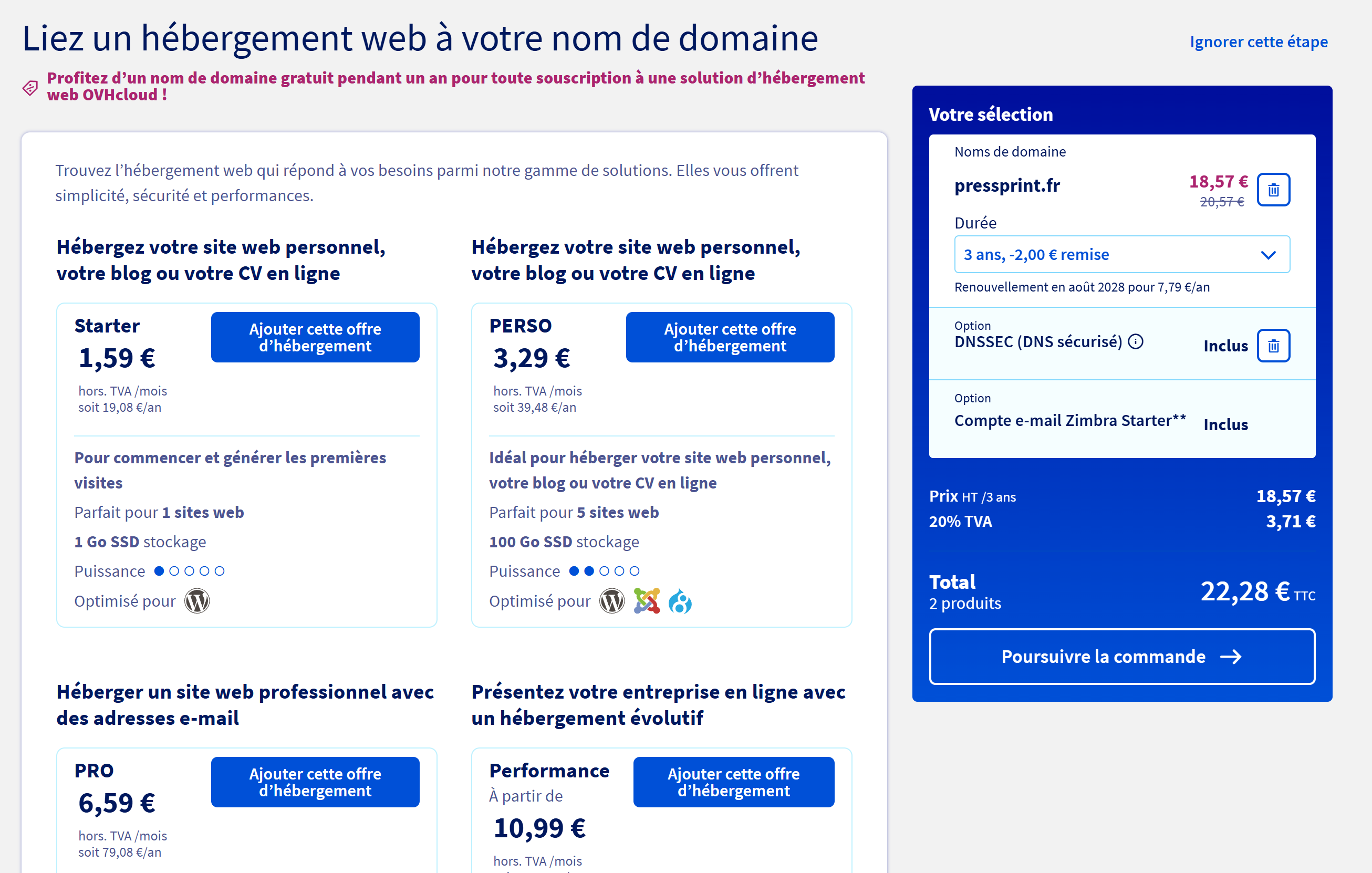1372x873 pixels.
Task: Remove DNSSEC option with trash icon
Action: [x=1273, y=345]
